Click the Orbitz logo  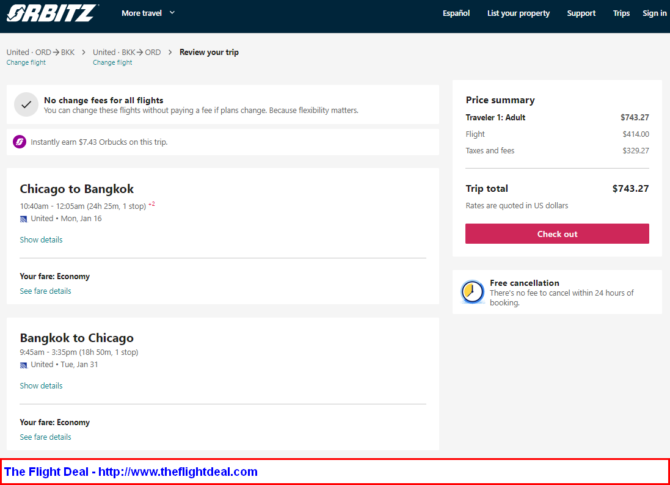[x=51, y=13]
